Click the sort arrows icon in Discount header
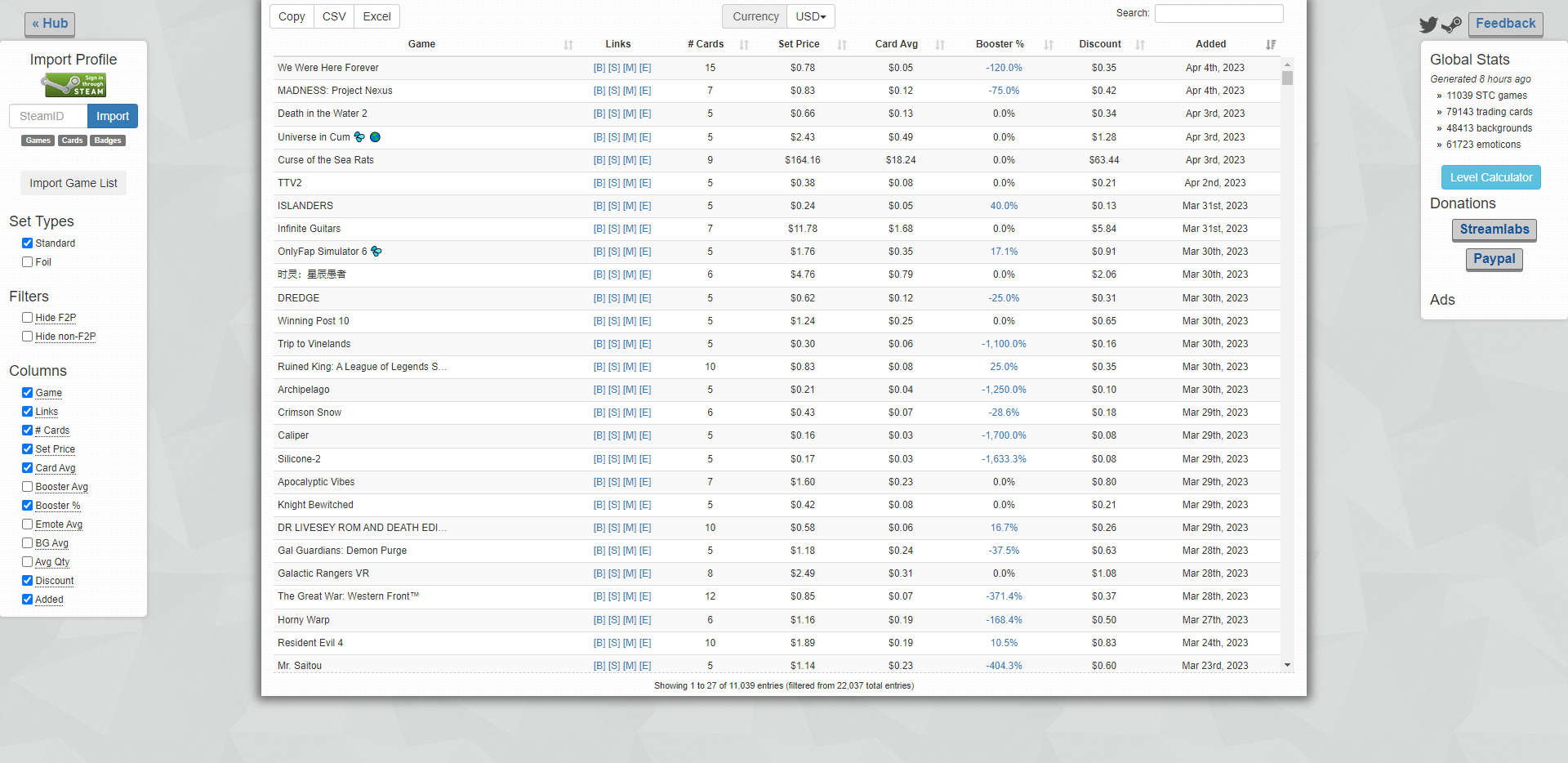This screenshot has height=763, width=1568. tap(1140, 45)
